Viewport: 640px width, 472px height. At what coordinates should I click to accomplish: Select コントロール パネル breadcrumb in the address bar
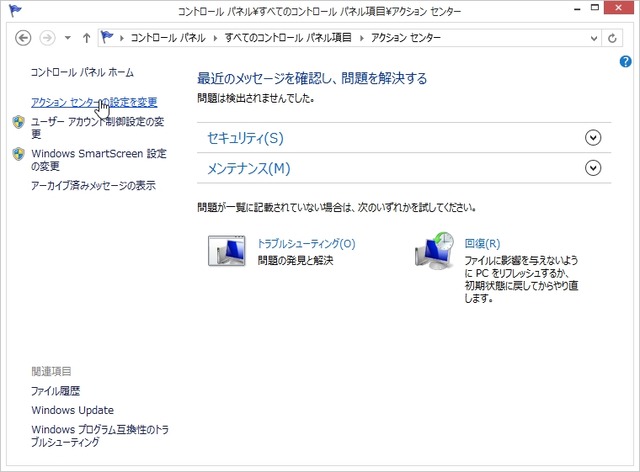168,38
